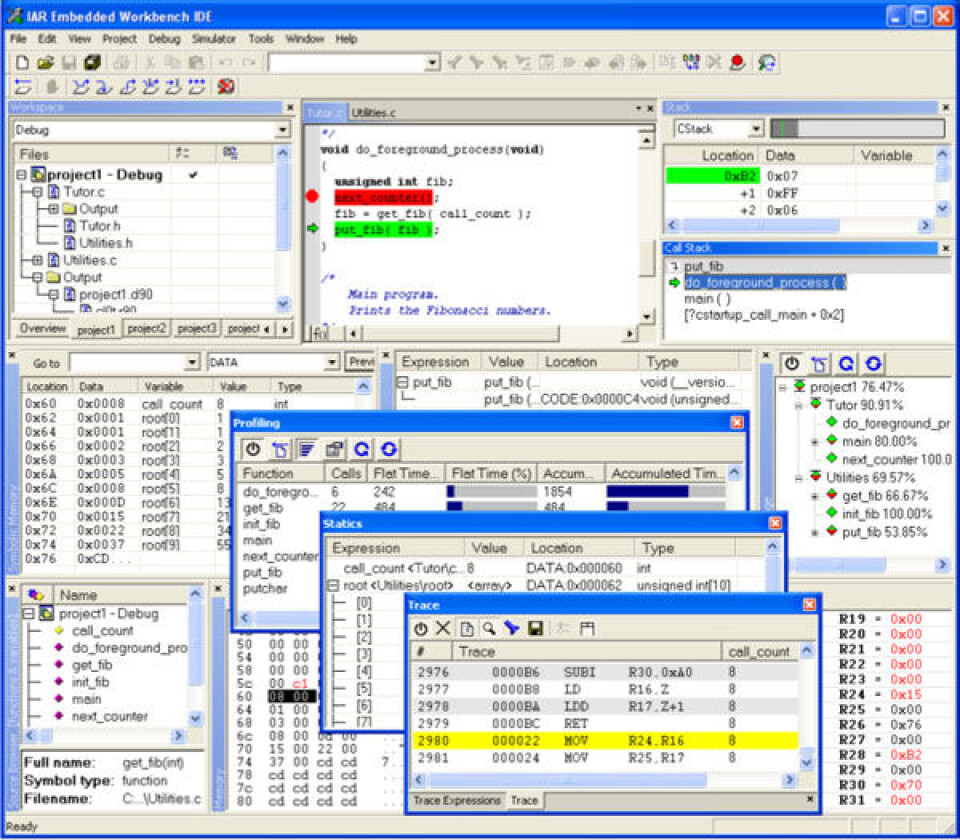
Task: Click the Code Coverage panel Refresh icon
Action: click(x=846, y=364)
